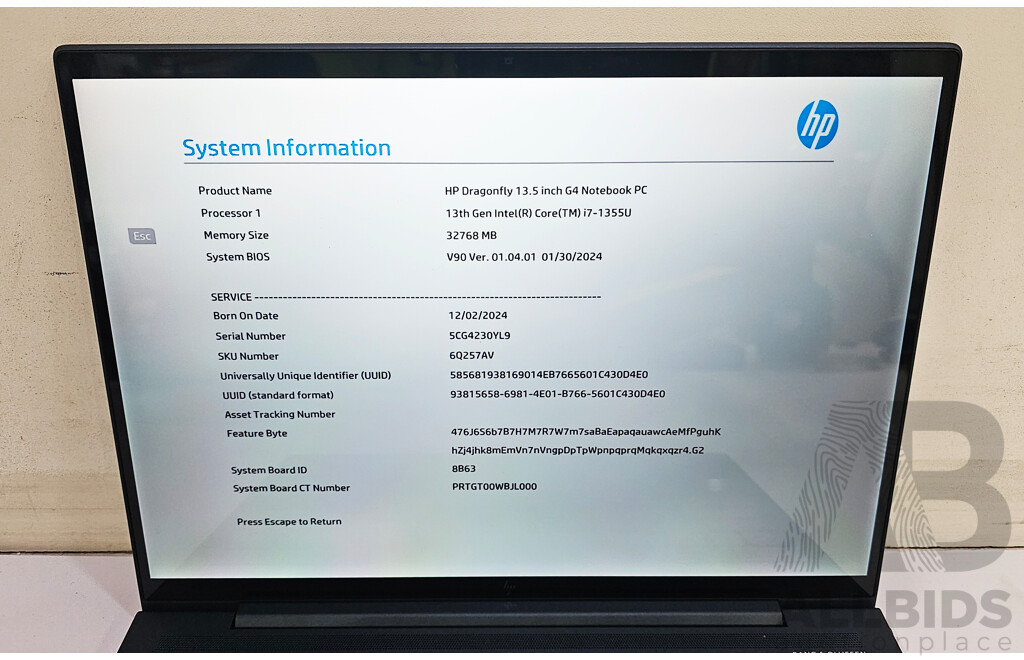
Task: Select the System Board ID 8B63 entry
Action: pyautogui.click(x=265, y=469)
